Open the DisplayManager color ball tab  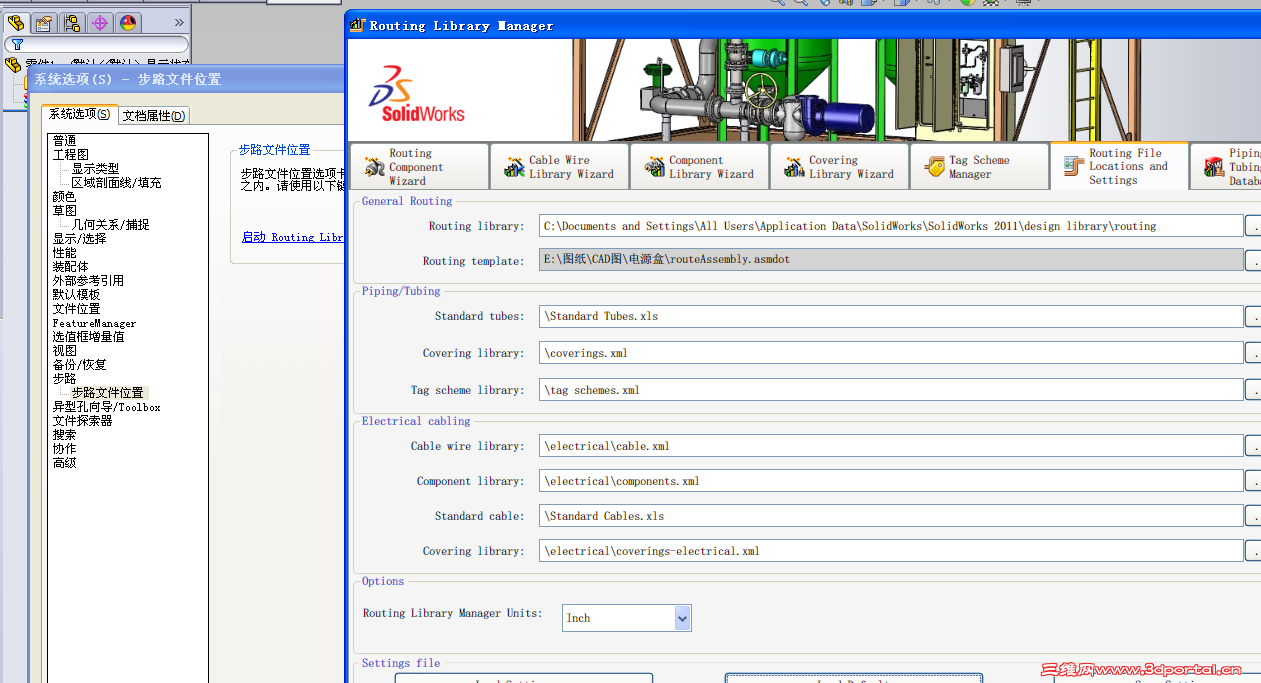pos(127,22)
